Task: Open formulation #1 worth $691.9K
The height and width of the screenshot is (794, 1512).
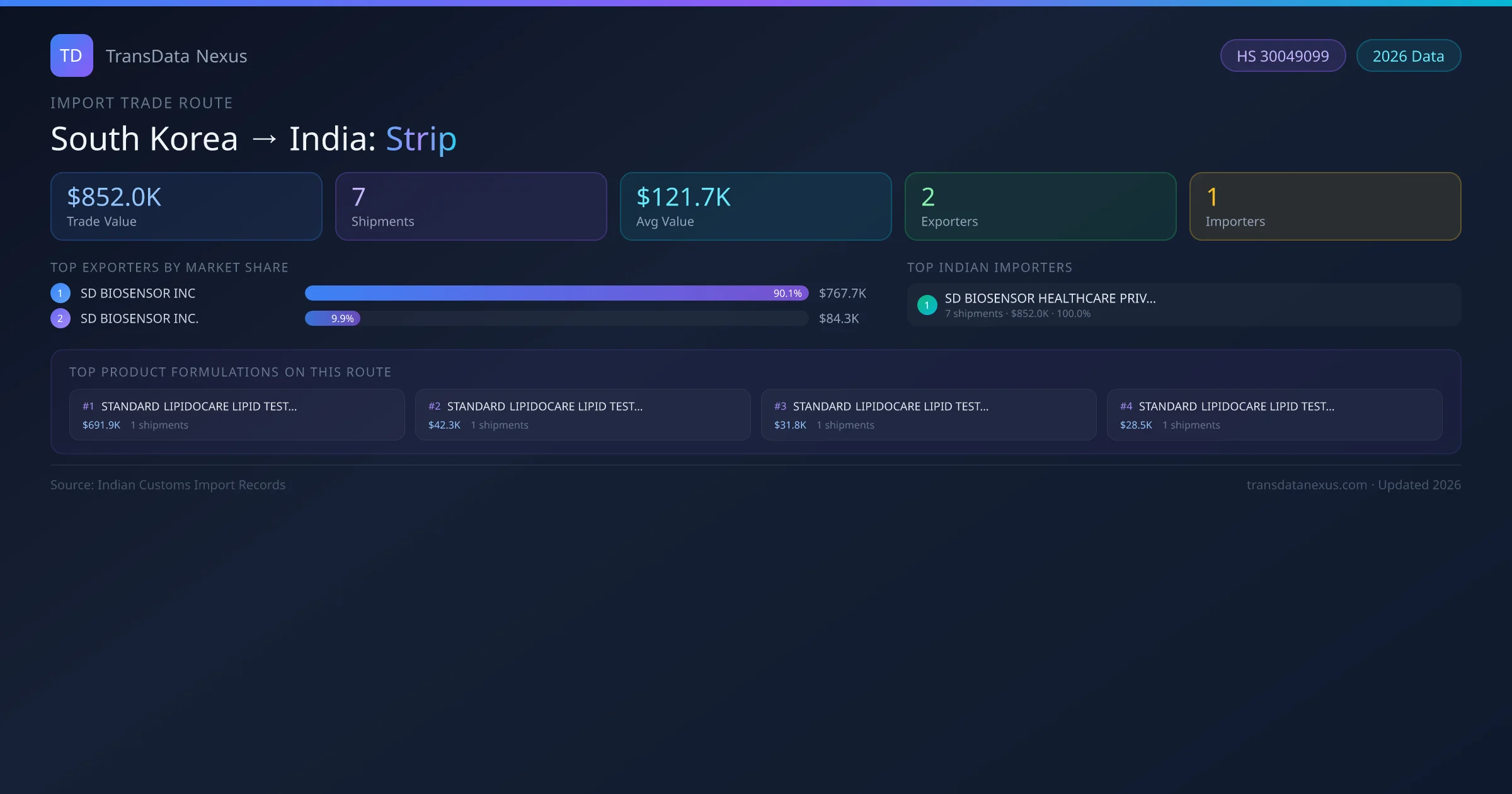Action: [x=237, y=415]
